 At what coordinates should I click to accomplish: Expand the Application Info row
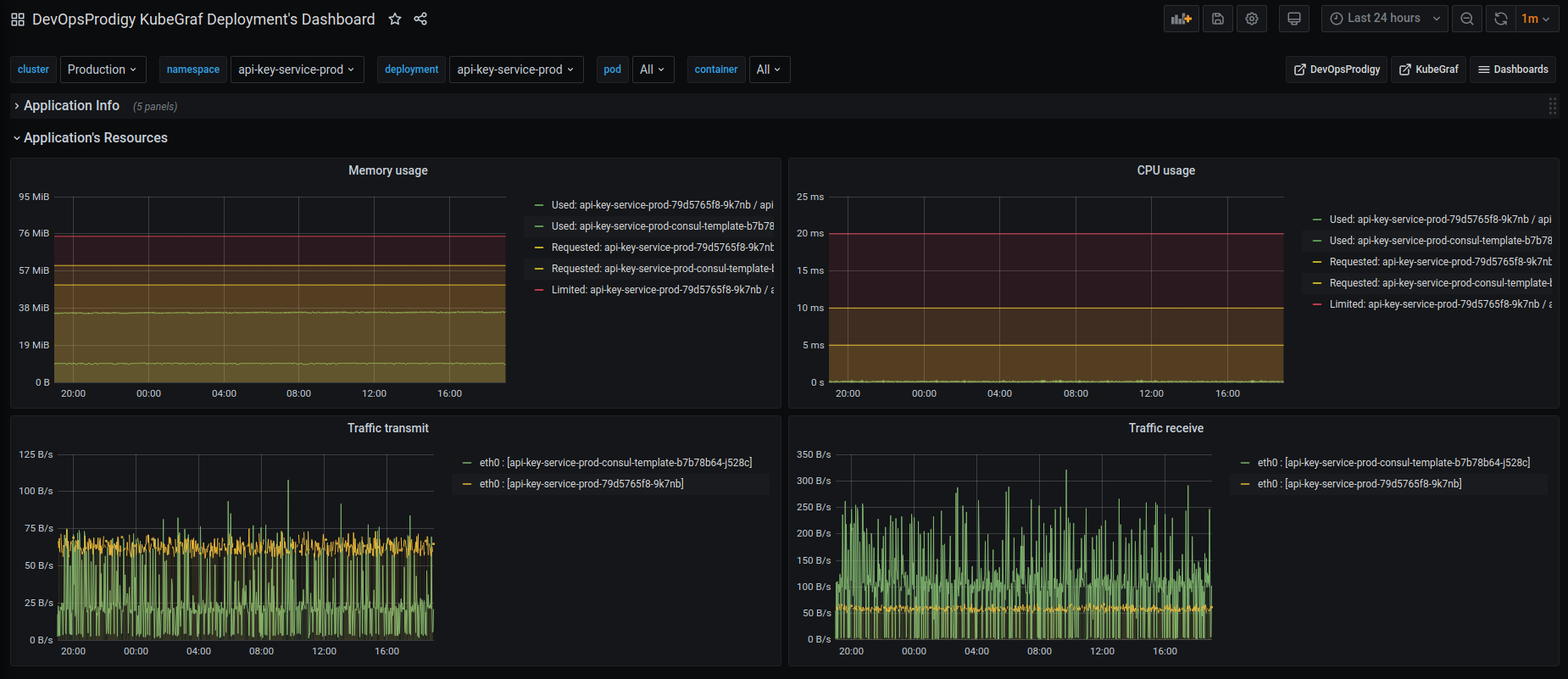click(x=71, y=106)
